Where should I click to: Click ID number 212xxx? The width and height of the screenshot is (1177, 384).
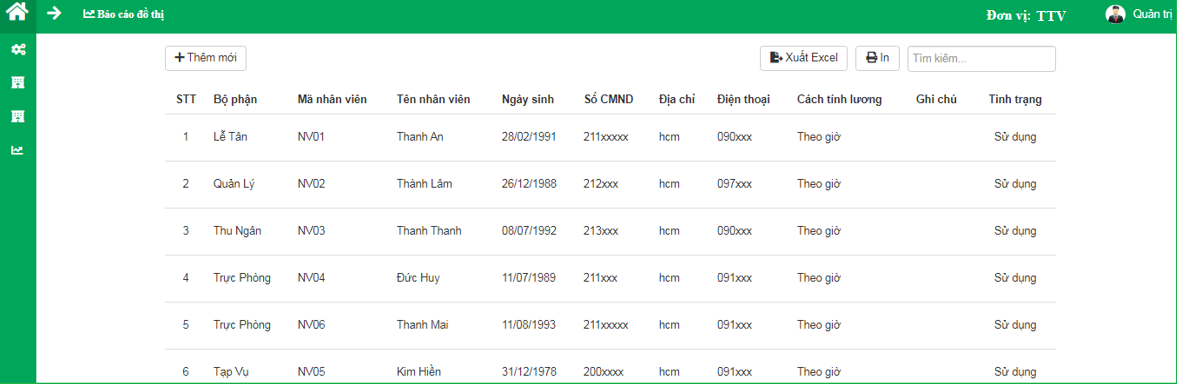601,184
